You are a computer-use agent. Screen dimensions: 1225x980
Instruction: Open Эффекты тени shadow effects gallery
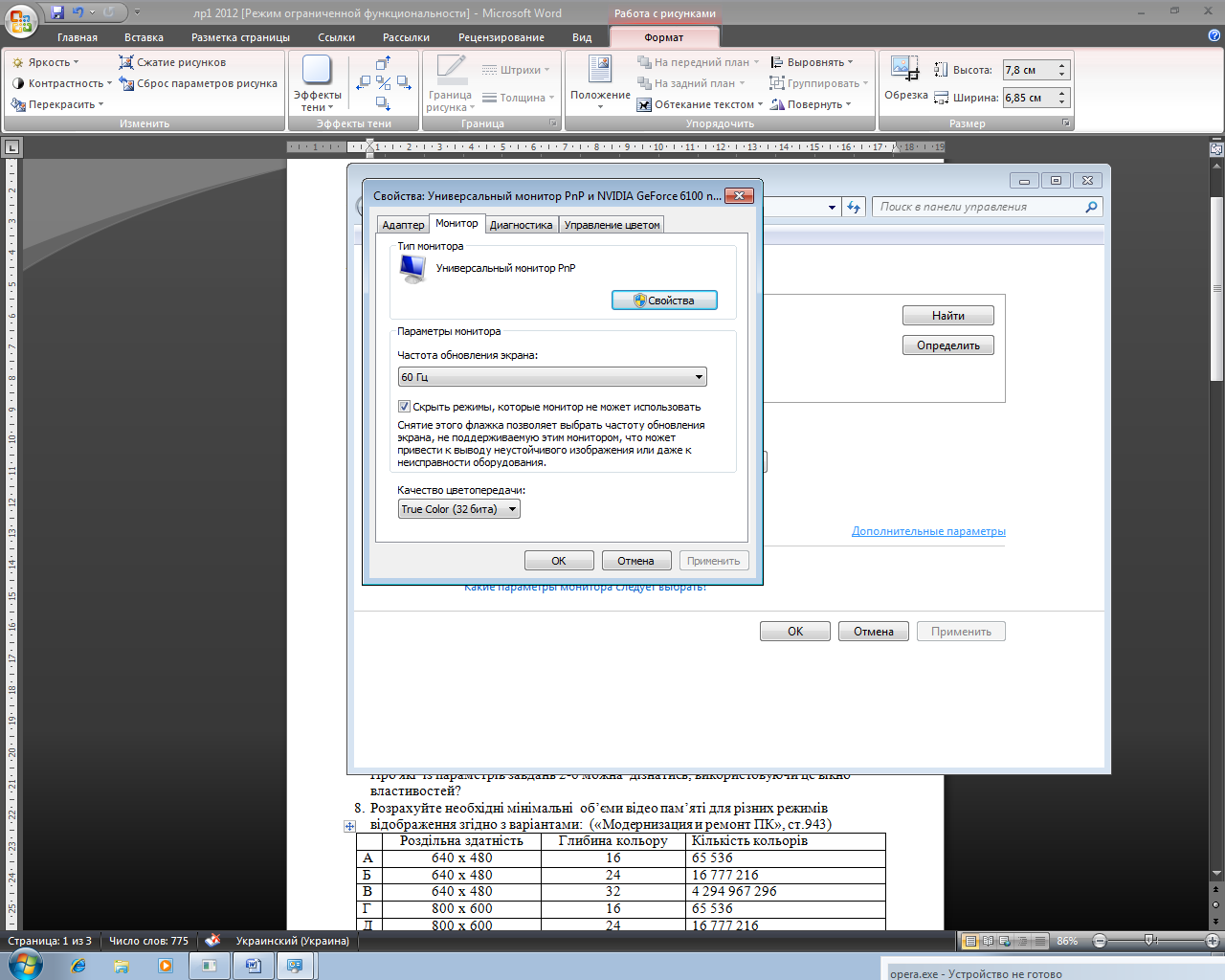pos(317,83)
